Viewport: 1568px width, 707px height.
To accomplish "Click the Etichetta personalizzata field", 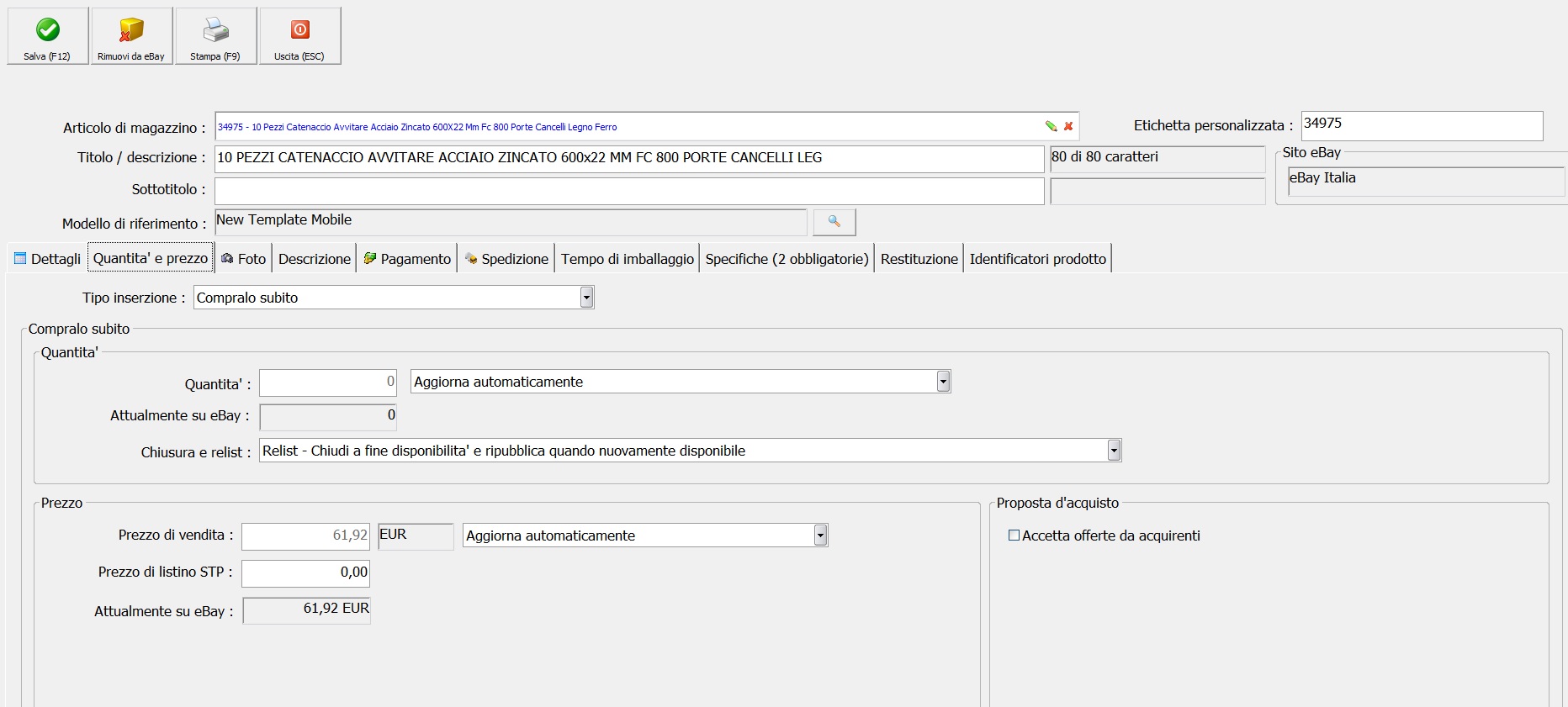I will pyautogui.click(x=1421, y=126).
